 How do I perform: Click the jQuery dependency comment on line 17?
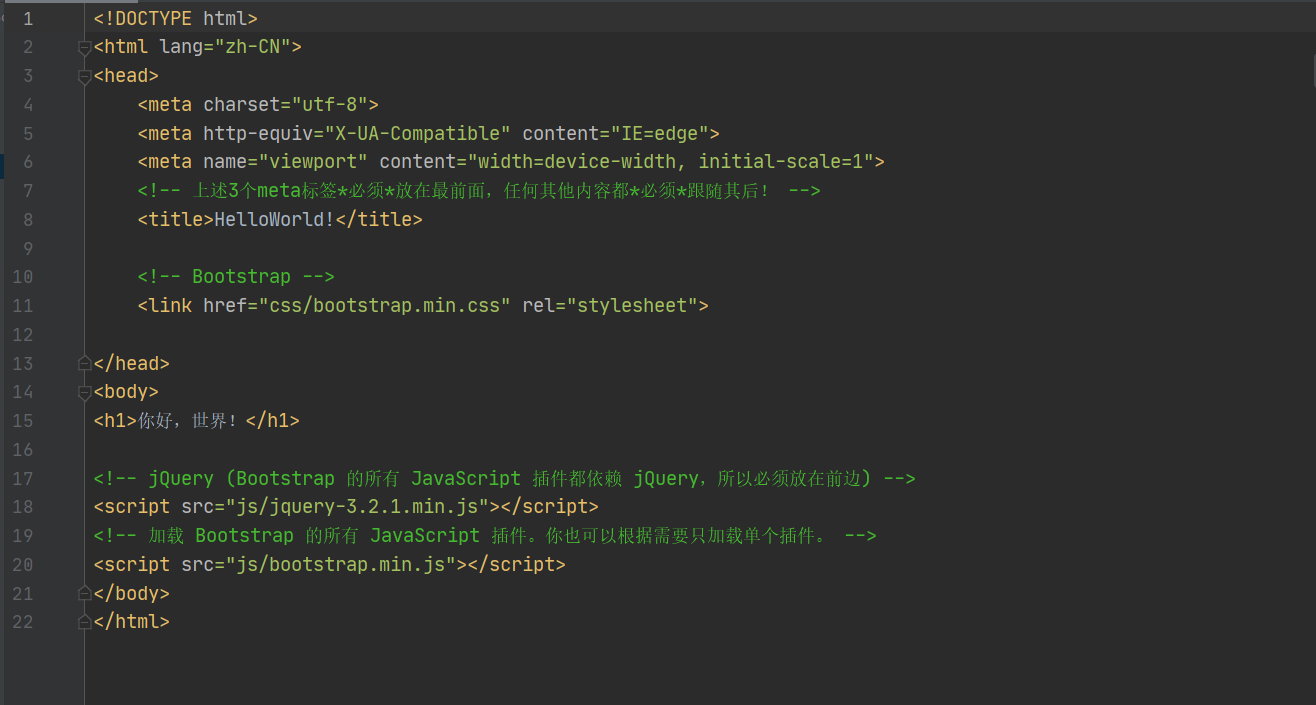click(505, 479)
